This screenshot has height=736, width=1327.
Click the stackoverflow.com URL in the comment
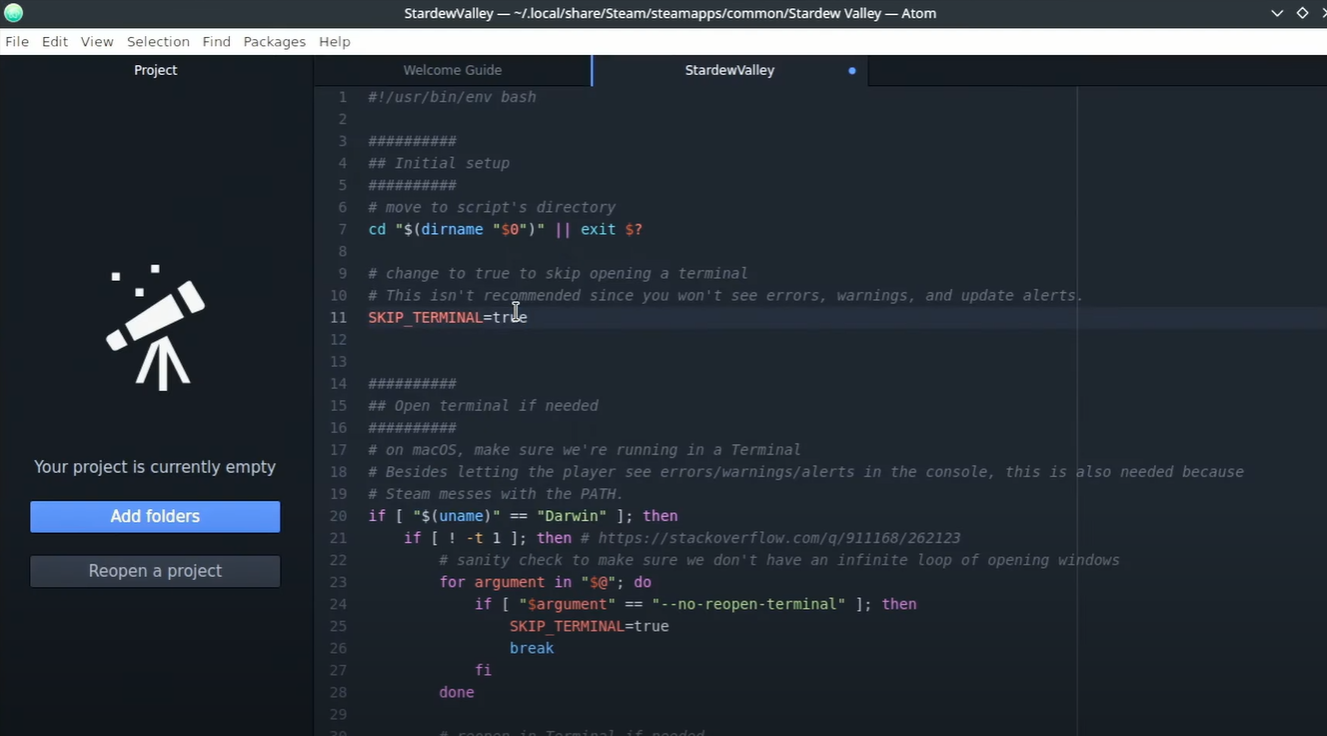(779, 537)
